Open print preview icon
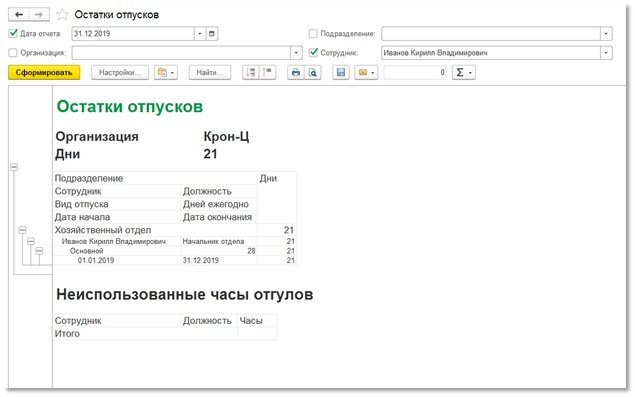The height and width of the screenshot is (397, 635). coord(313,73)
